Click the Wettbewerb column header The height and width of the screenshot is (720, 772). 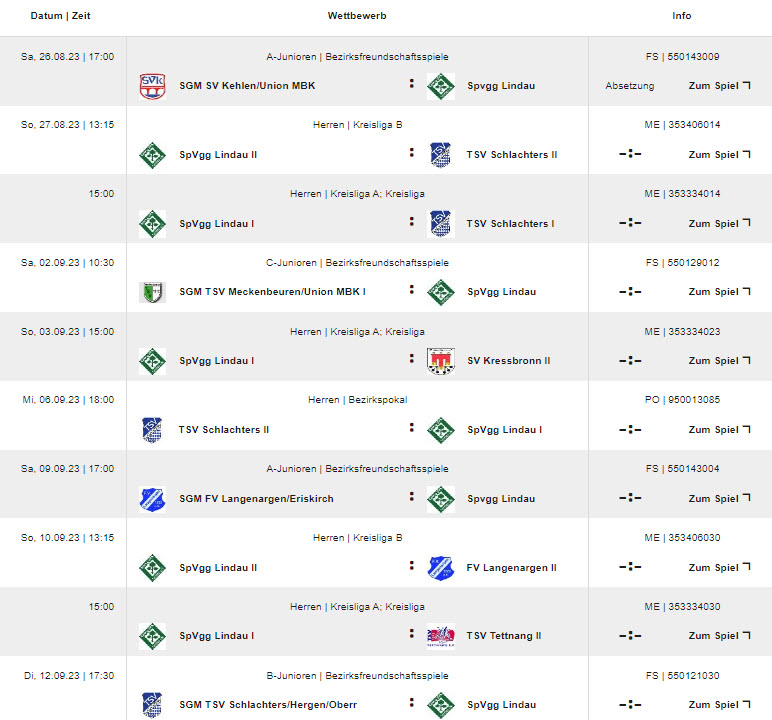(x=357, y=16)
